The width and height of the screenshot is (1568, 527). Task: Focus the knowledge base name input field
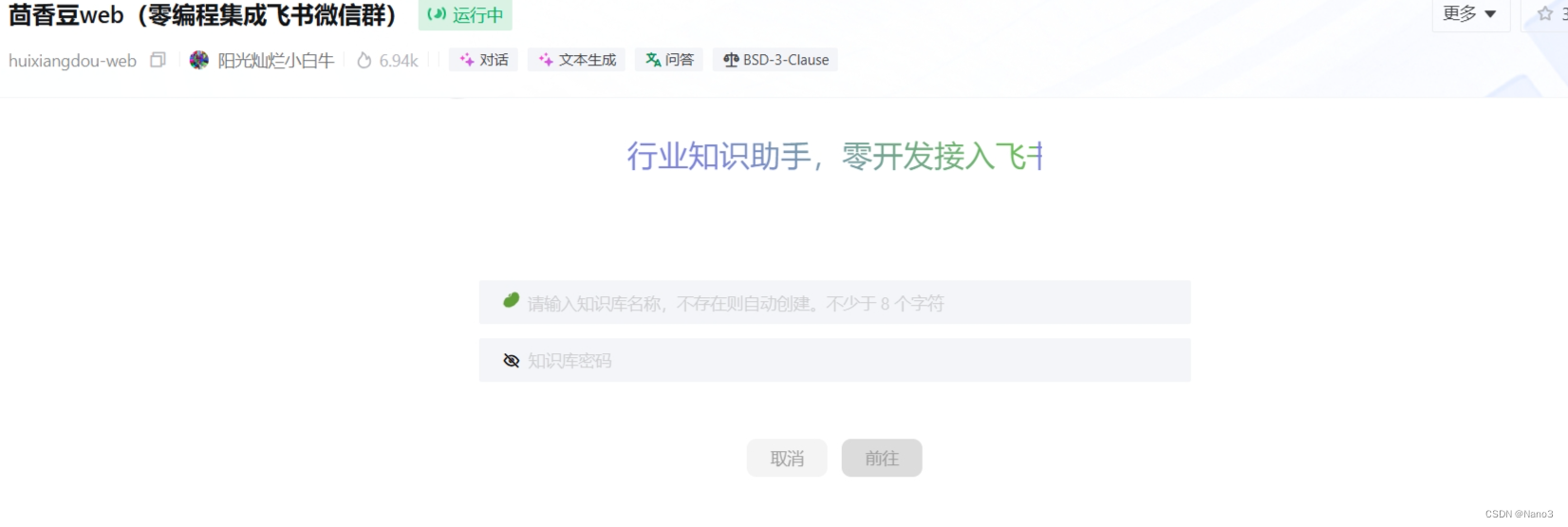point(834,303)
